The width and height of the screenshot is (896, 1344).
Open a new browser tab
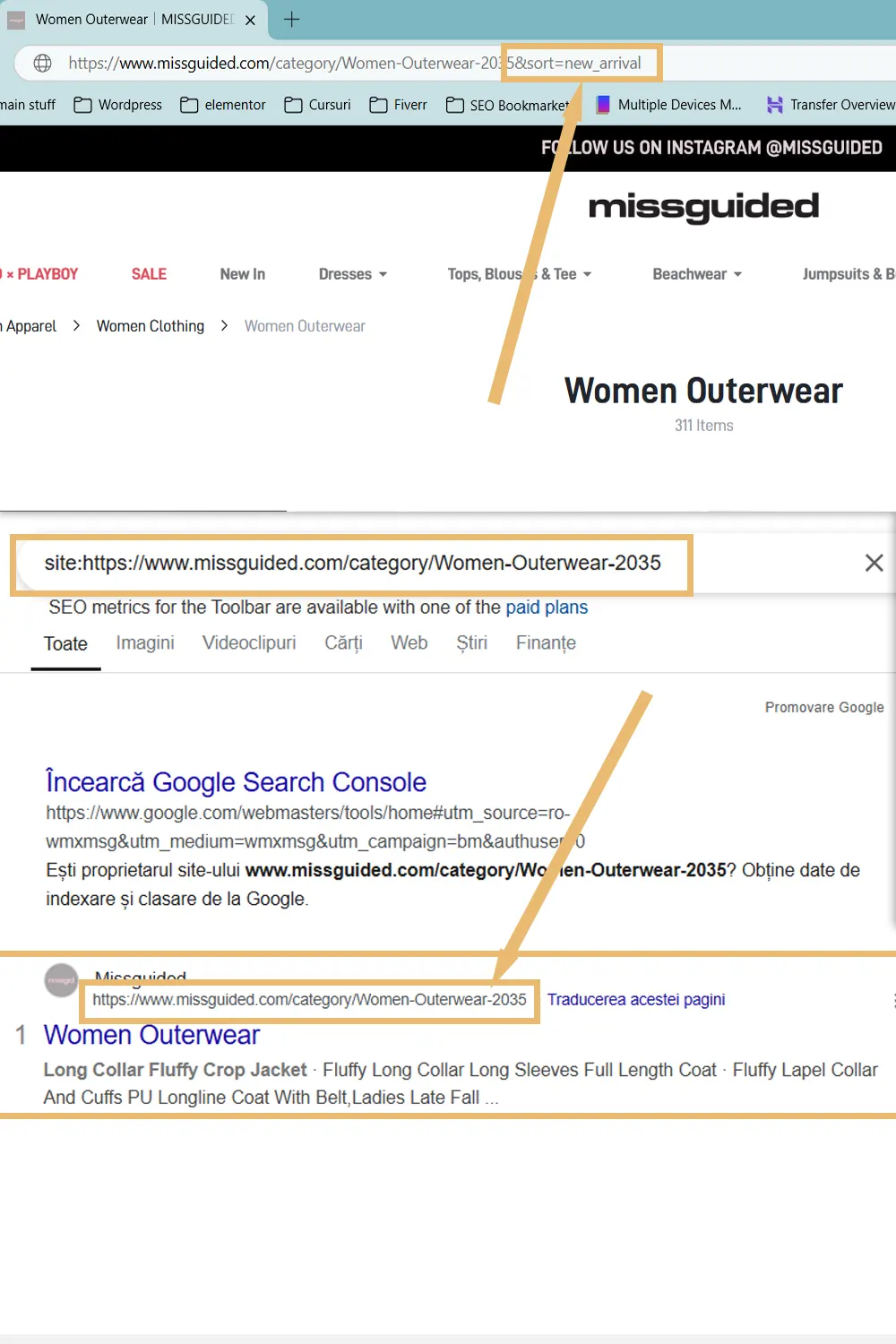click(x=292, y=20)
